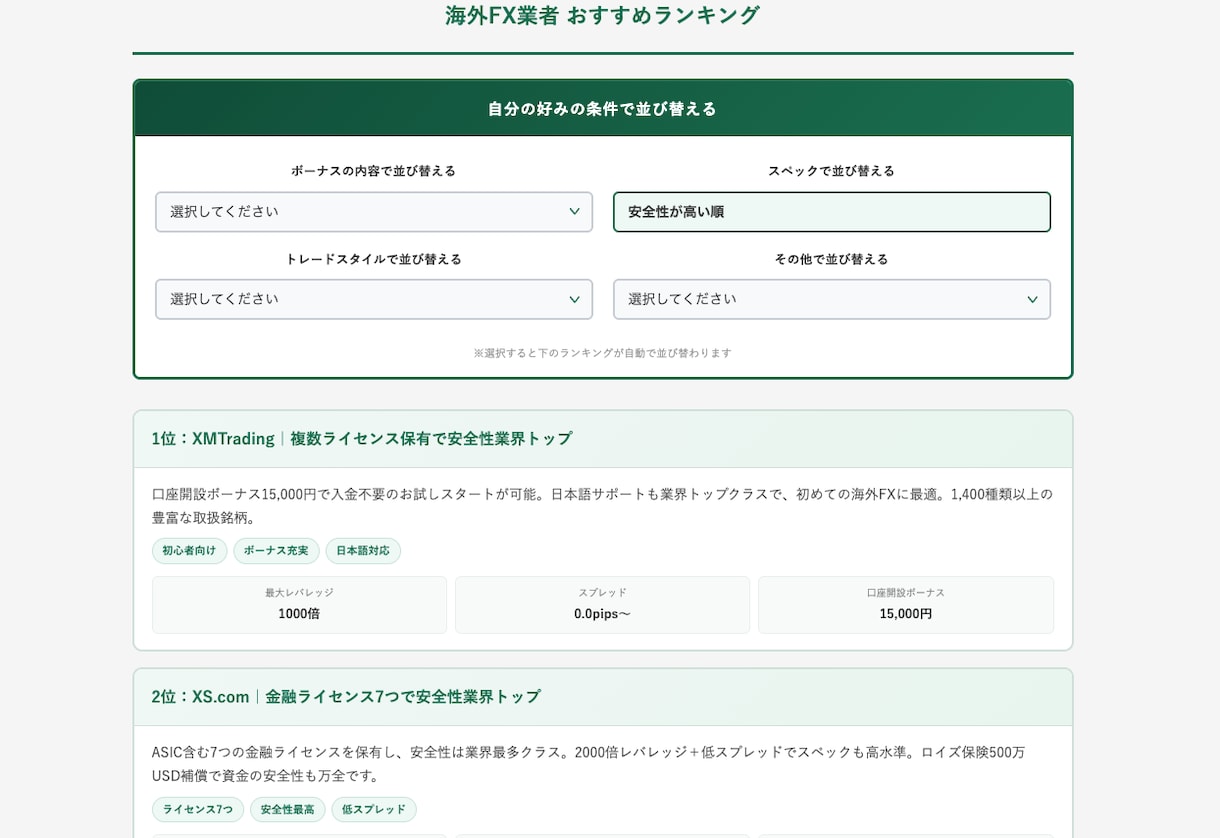The image size is (1220, 838).
Task: Click the 低スプレッド tag
Action: tap(374, 809)
